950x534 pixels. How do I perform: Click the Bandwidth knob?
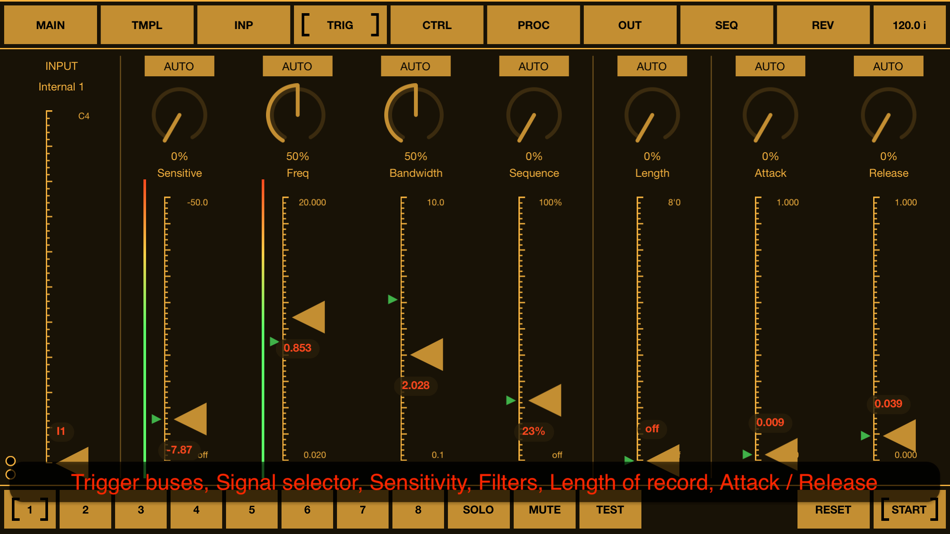tap(414, 114)
